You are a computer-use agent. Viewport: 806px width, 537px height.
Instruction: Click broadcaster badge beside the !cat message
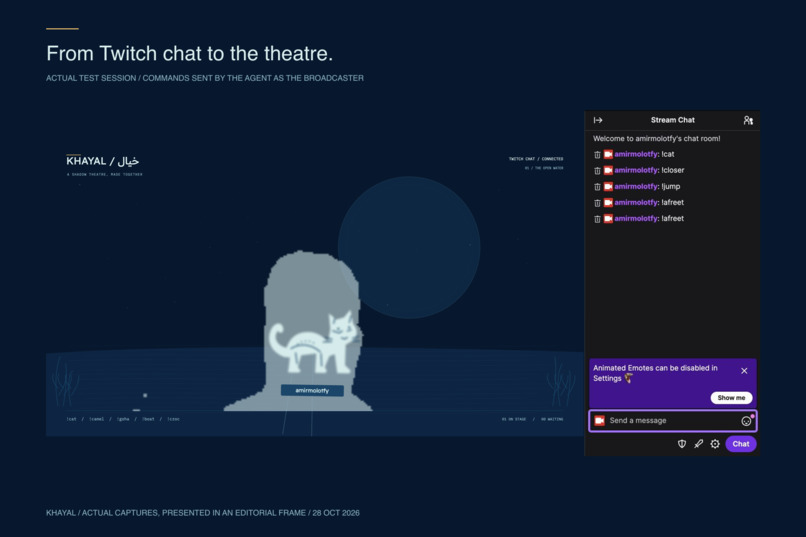pos(608,154)
